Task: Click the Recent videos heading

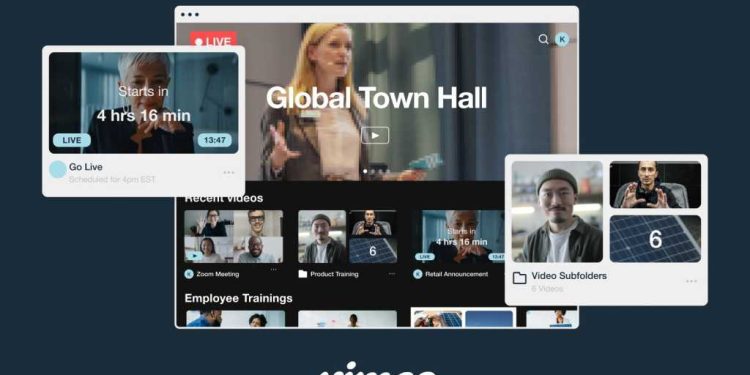Action: [224, 198]
